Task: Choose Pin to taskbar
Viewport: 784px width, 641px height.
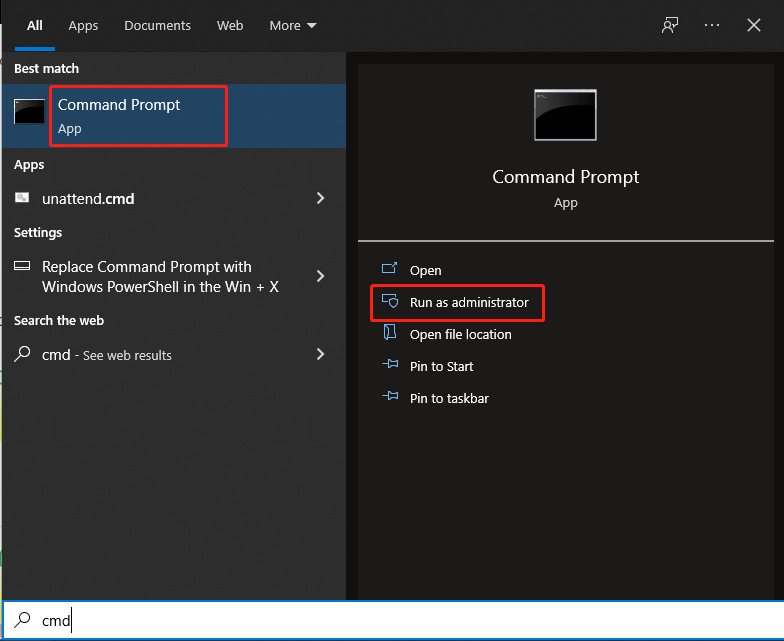Action: [450, 398]
